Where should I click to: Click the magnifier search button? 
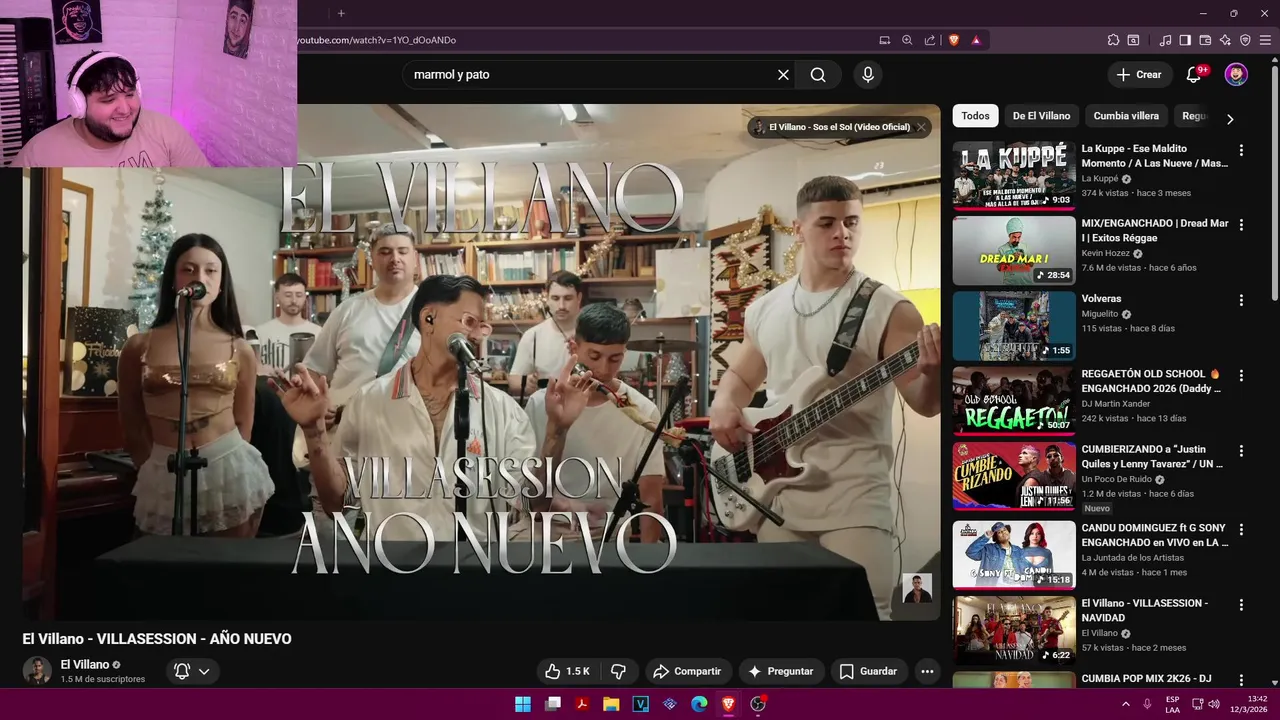click(x=818, y=75)
